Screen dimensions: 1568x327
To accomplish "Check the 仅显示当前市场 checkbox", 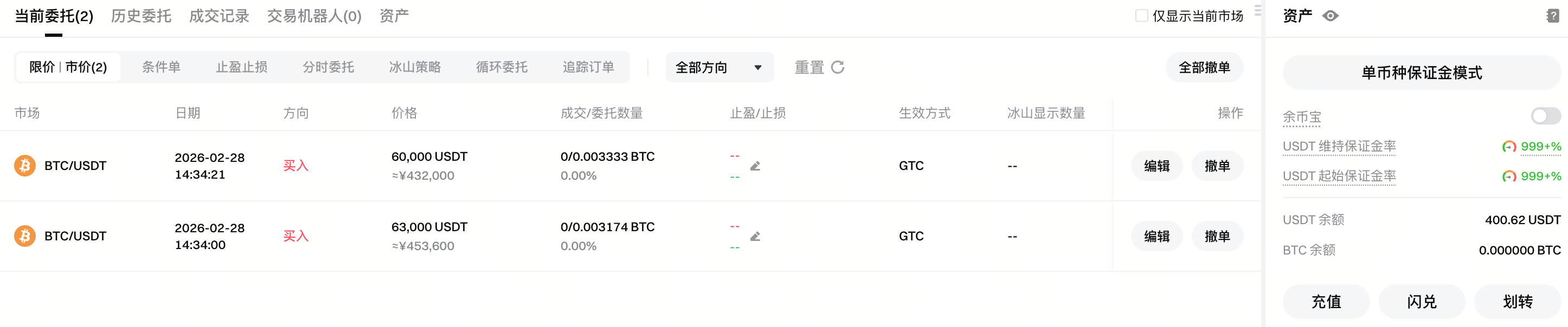I will point(1142,16).
